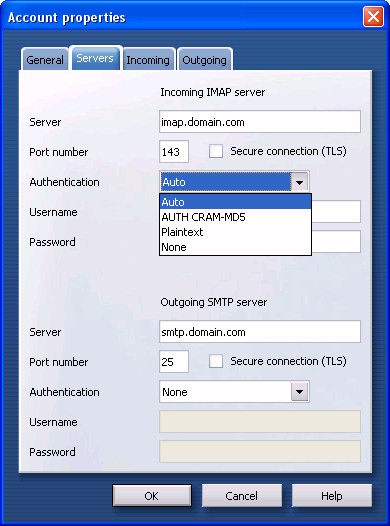This screenshot has height=526, width=390.
Task: Click the OK button
Action: [152, 495]
